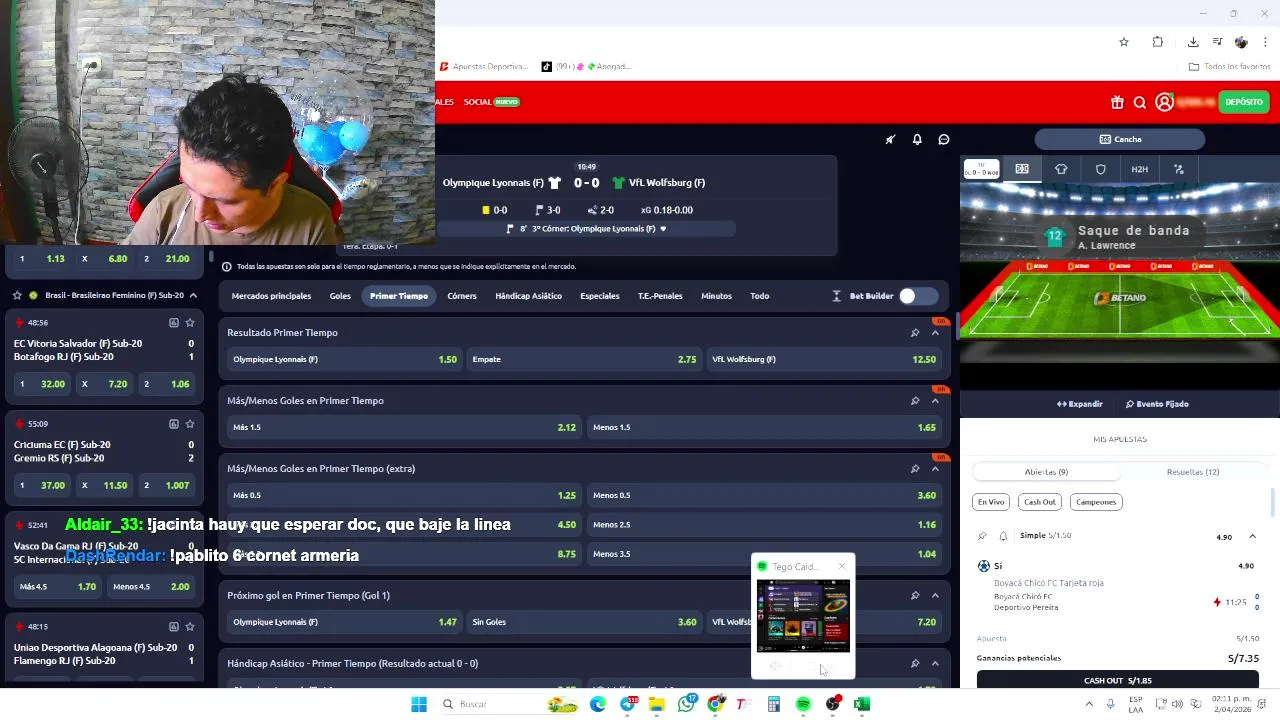
Task: Expand the 3º Córner event timeline dropdown
Action: pos(662,229)
